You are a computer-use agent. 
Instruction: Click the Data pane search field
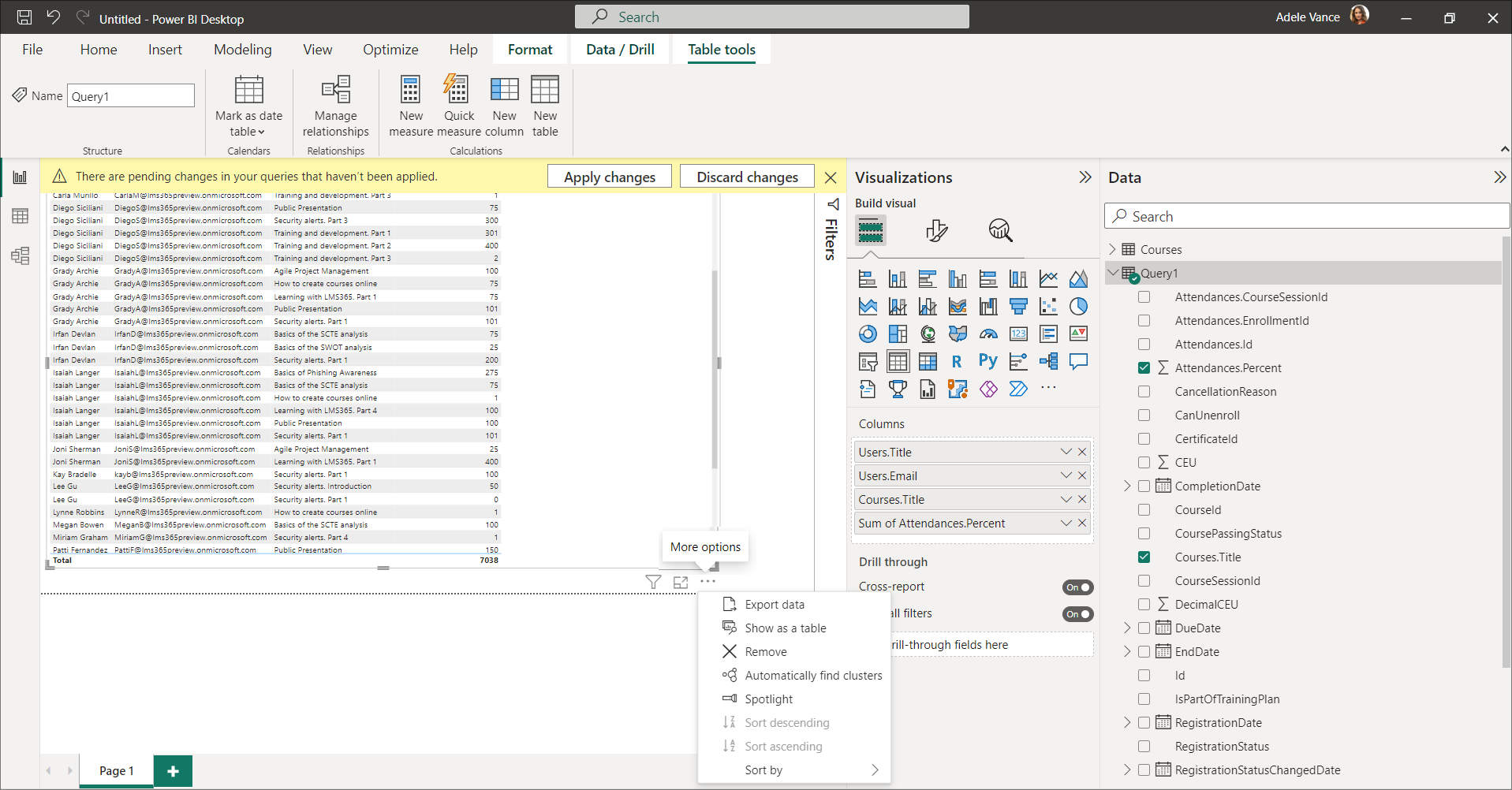pyautogui.click(x=1305, y=216)
